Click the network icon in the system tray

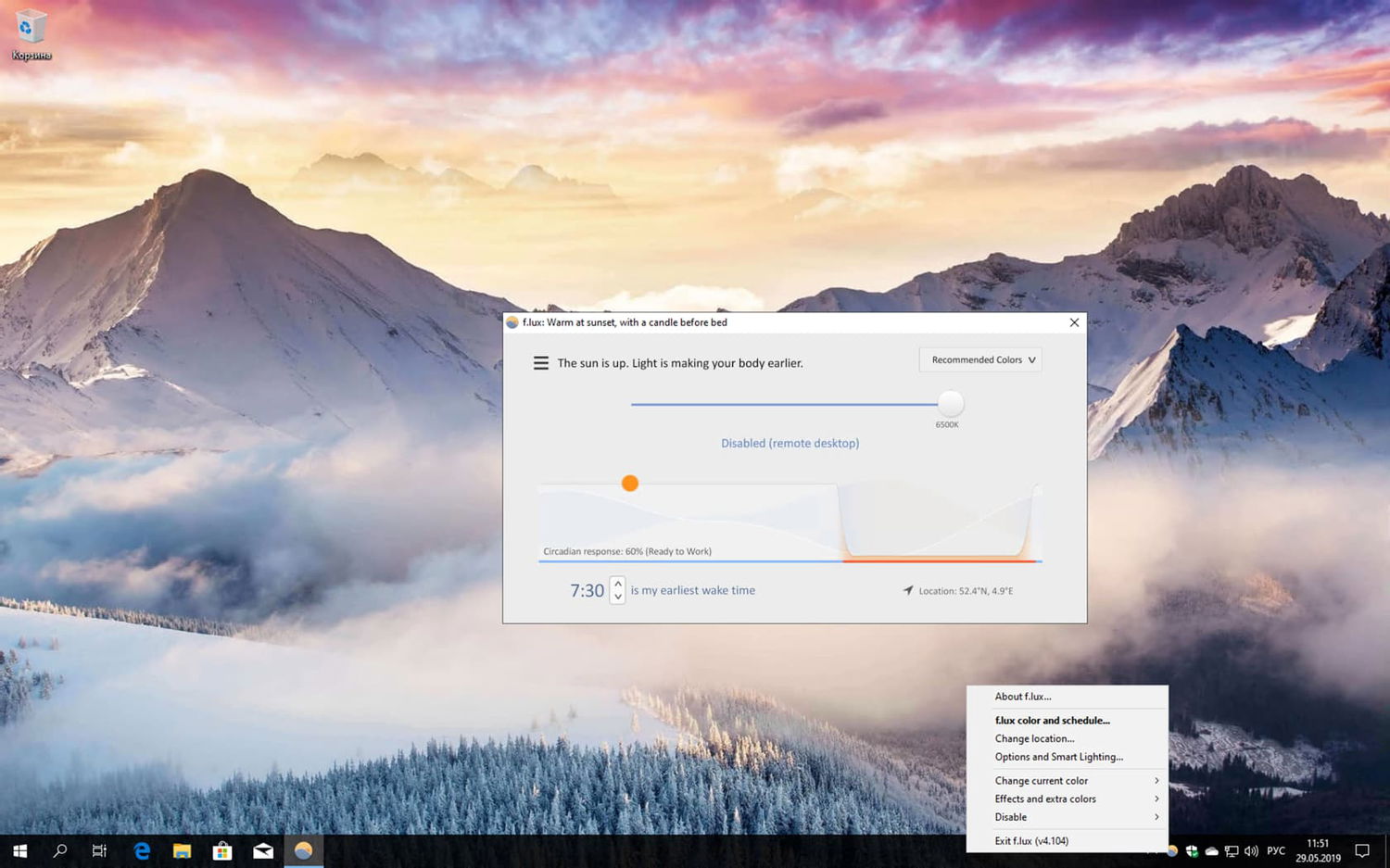[x=1231, y=850]
